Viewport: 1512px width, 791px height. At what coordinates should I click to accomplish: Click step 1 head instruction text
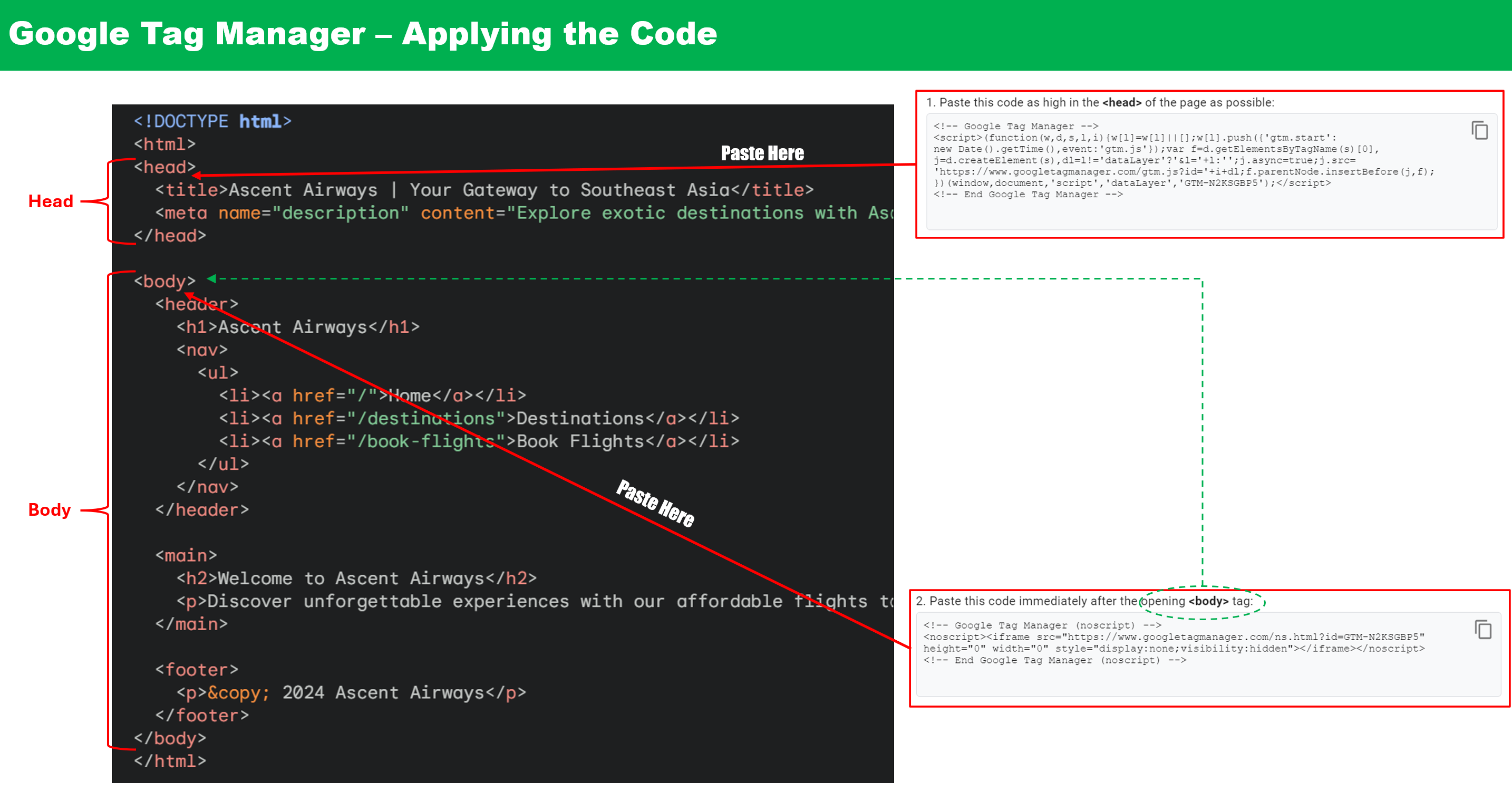click(x=1100, y=102)
